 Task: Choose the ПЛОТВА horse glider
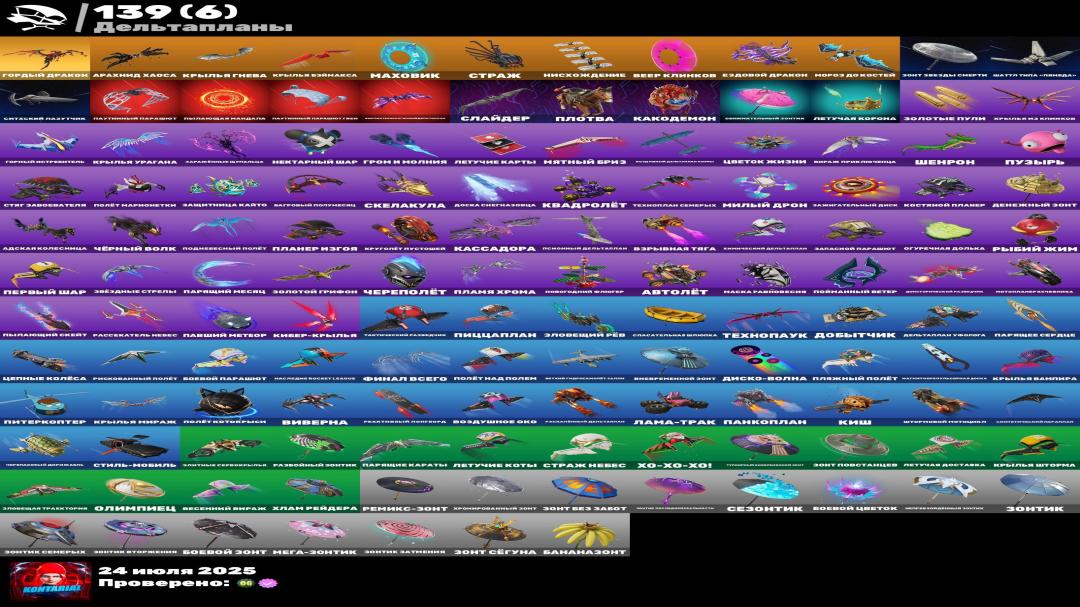click(585, 102)
